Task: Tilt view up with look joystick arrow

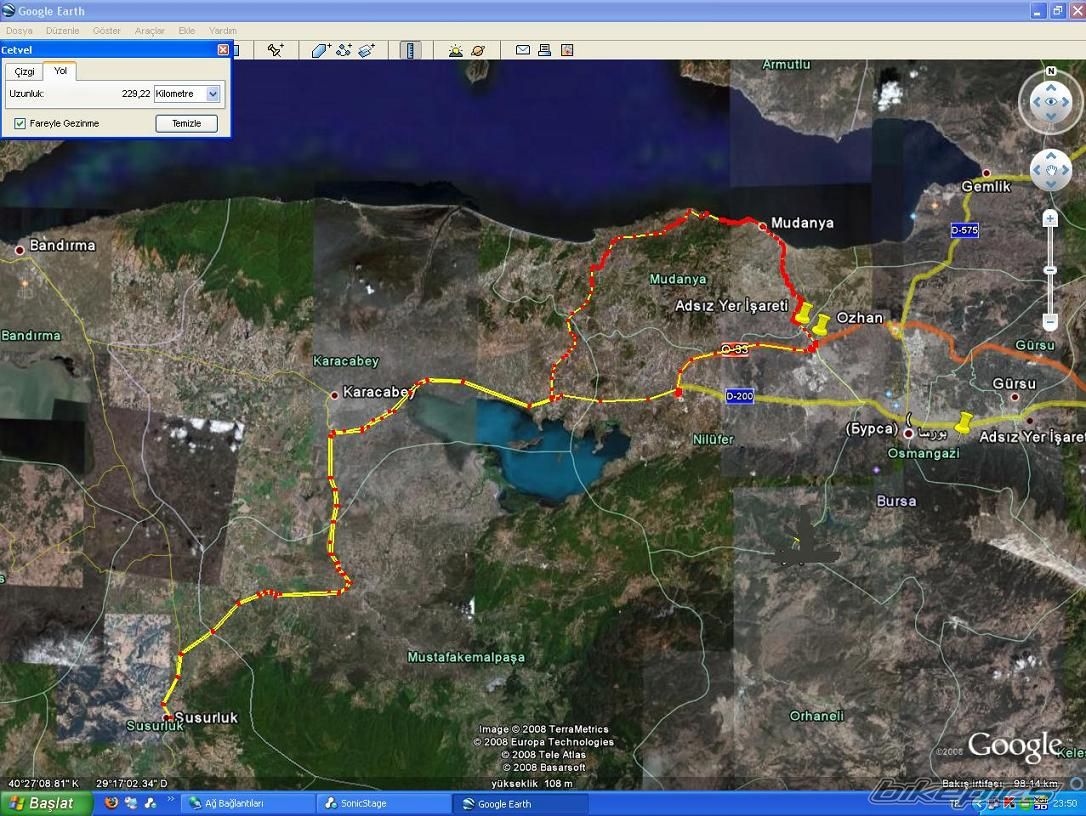Action: coord(1051,88)
